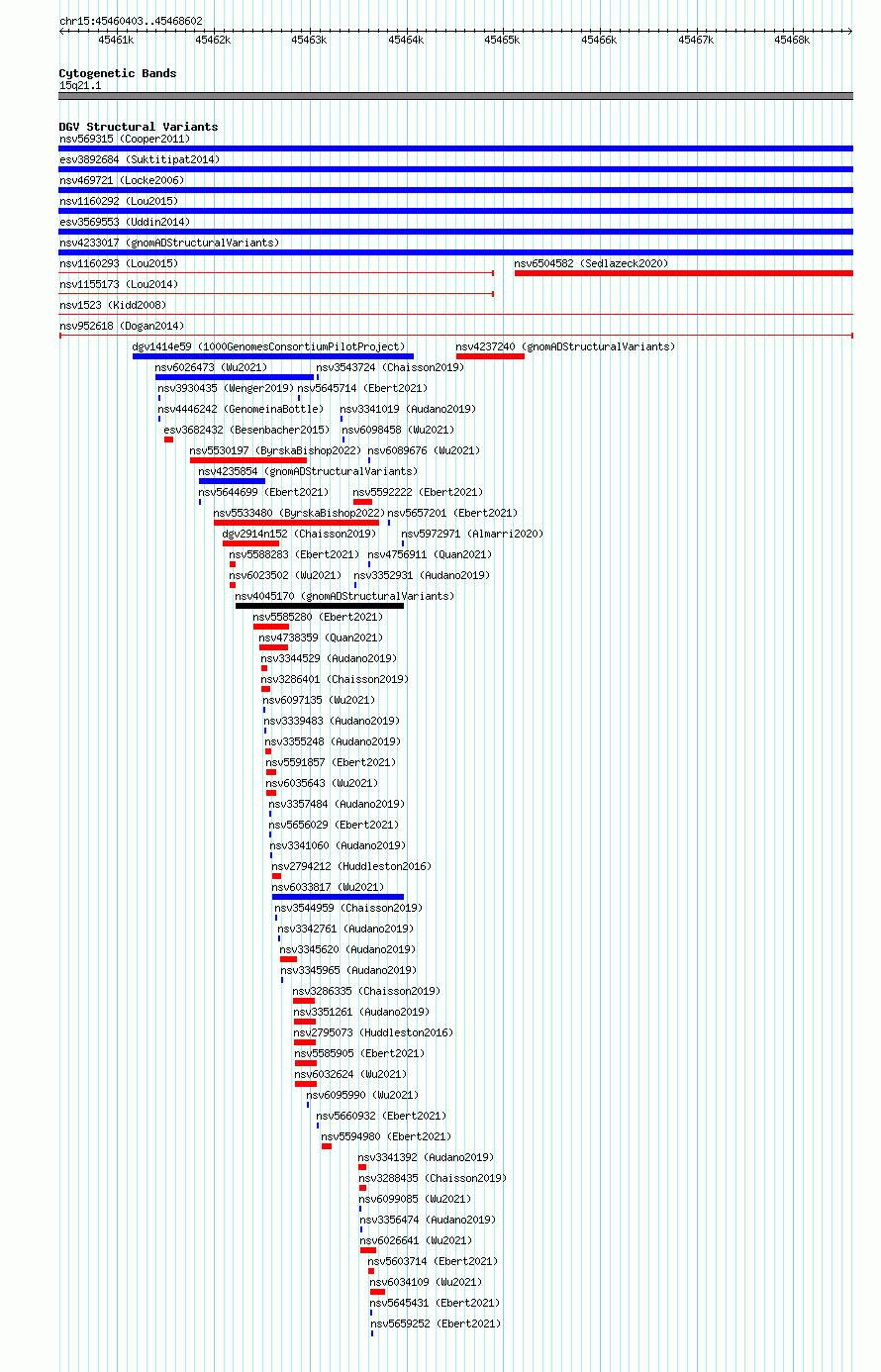Screen dimensions: 881x1372
Task: Click the nsv569315 (Cooper2011) label
Action: coord(125,140)
